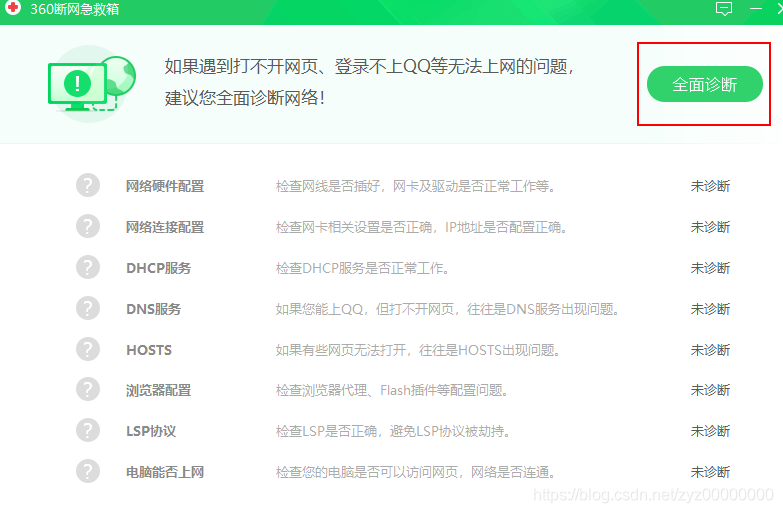Click question mark icon beside LSP协议
Screen dimensions: 783x513
point(88,431)
